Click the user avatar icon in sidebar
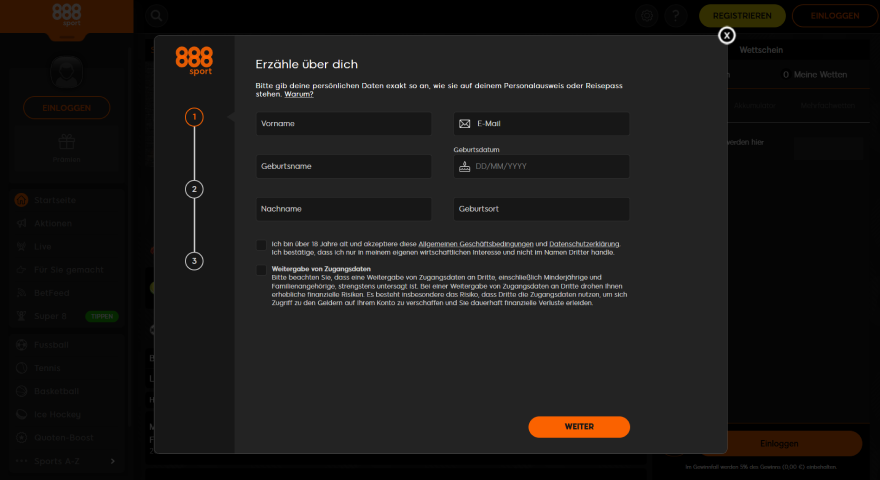The image size is (880, 480). pos(67,72)
